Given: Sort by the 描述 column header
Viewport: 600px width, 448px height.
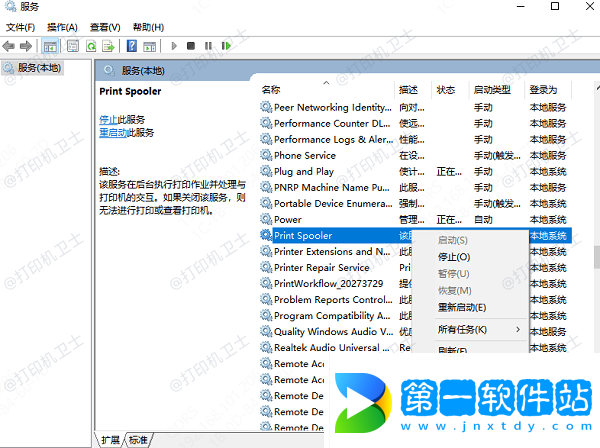Looking at the screenshot, I should click(408, 90).
